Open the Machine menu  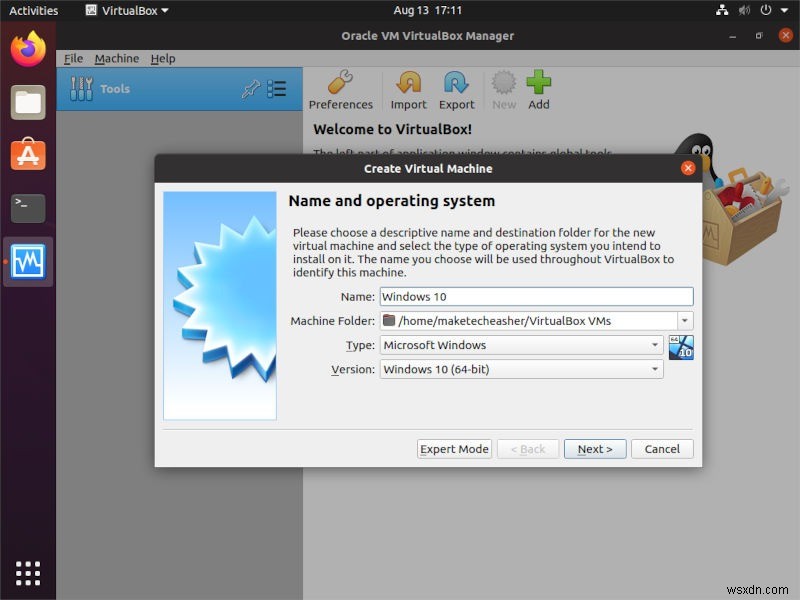[x=117, y=58]
